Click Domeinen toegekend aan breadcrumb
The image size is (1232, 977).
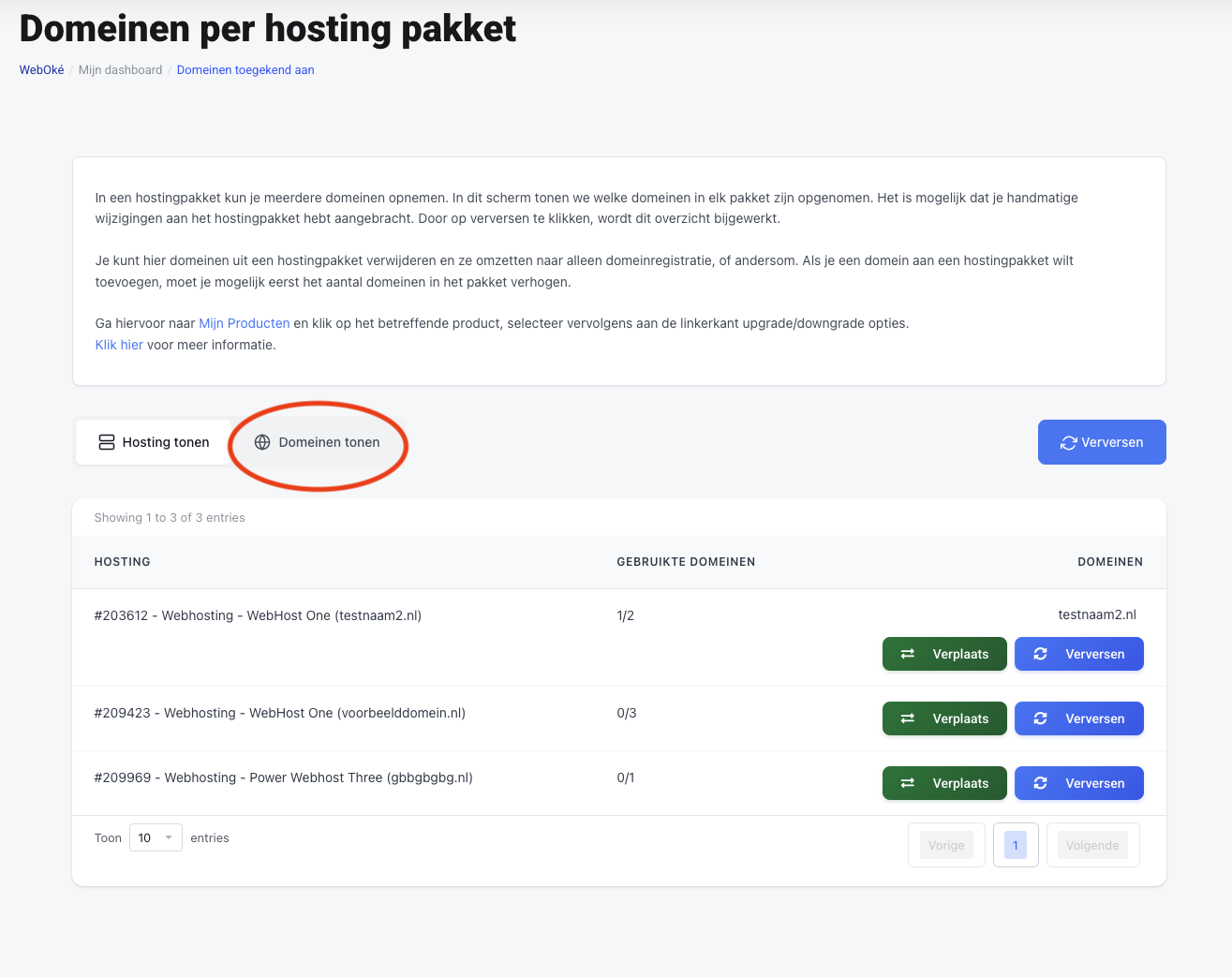pyautogui.click(x=245, y=70)
